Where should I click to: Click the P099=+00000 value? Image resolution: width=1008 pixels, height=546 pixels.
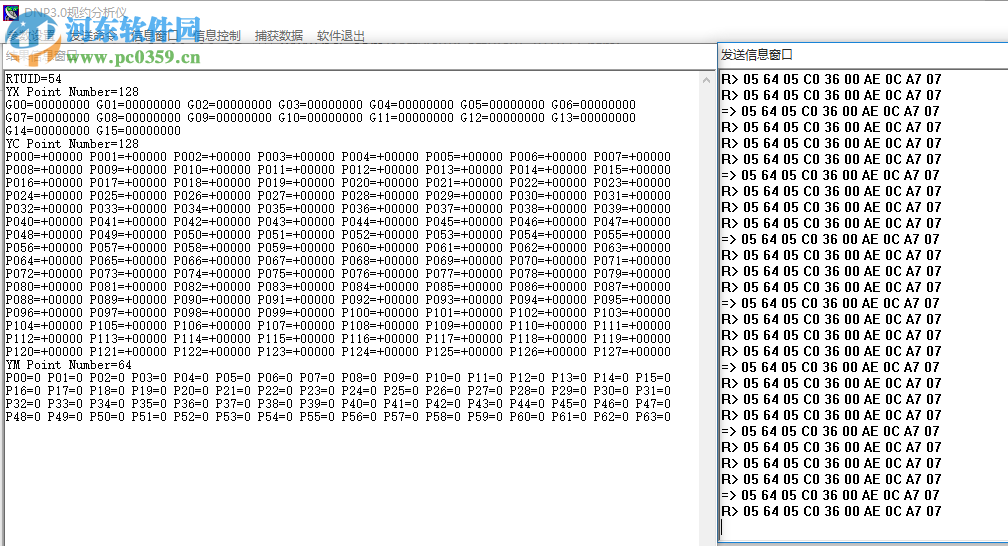pyautogui.click(x=296, y=313)
